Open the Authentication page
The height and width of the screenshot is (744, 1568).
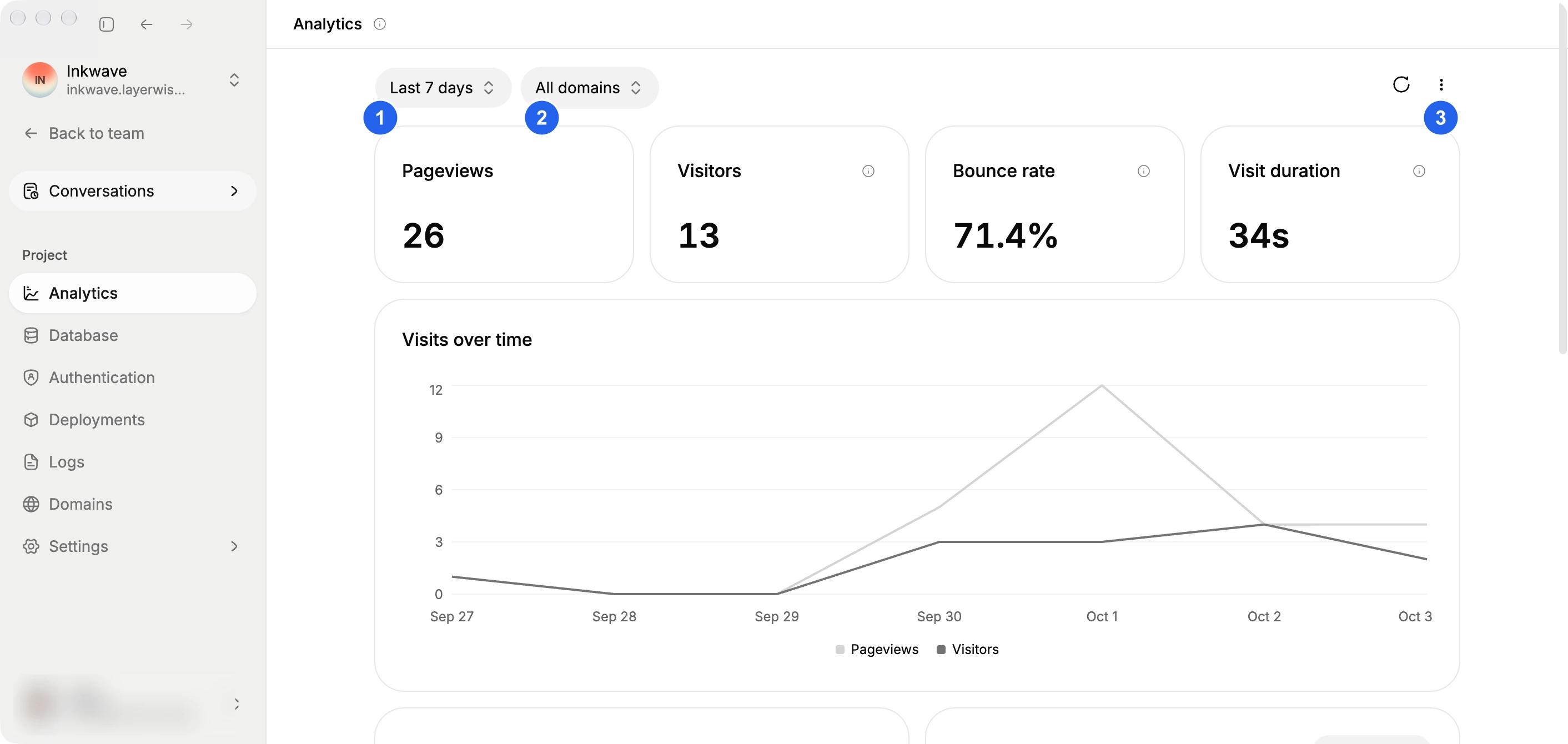[x=132, y=378]
